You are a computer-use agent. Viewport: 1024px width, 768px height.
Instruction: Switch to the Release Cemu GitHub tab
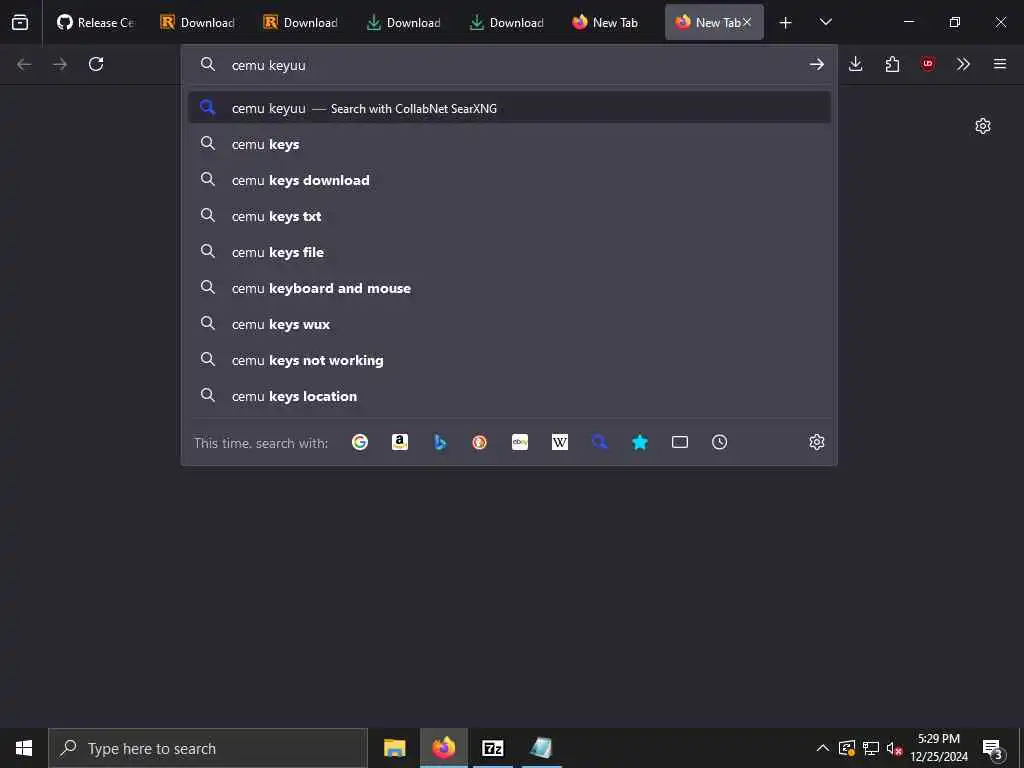[x=95, y=22]
